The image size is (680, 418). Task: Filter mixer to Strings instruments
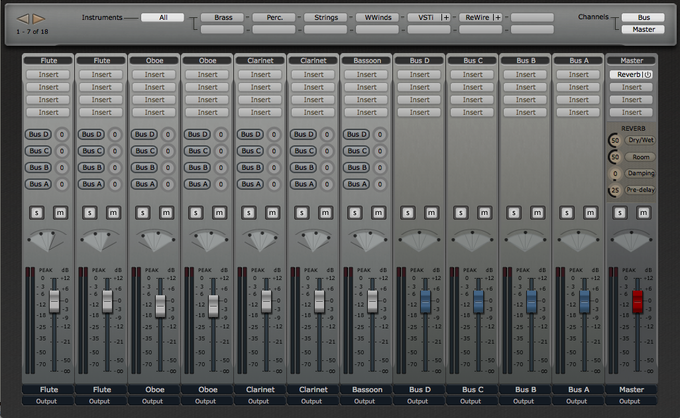click(326, 17)
